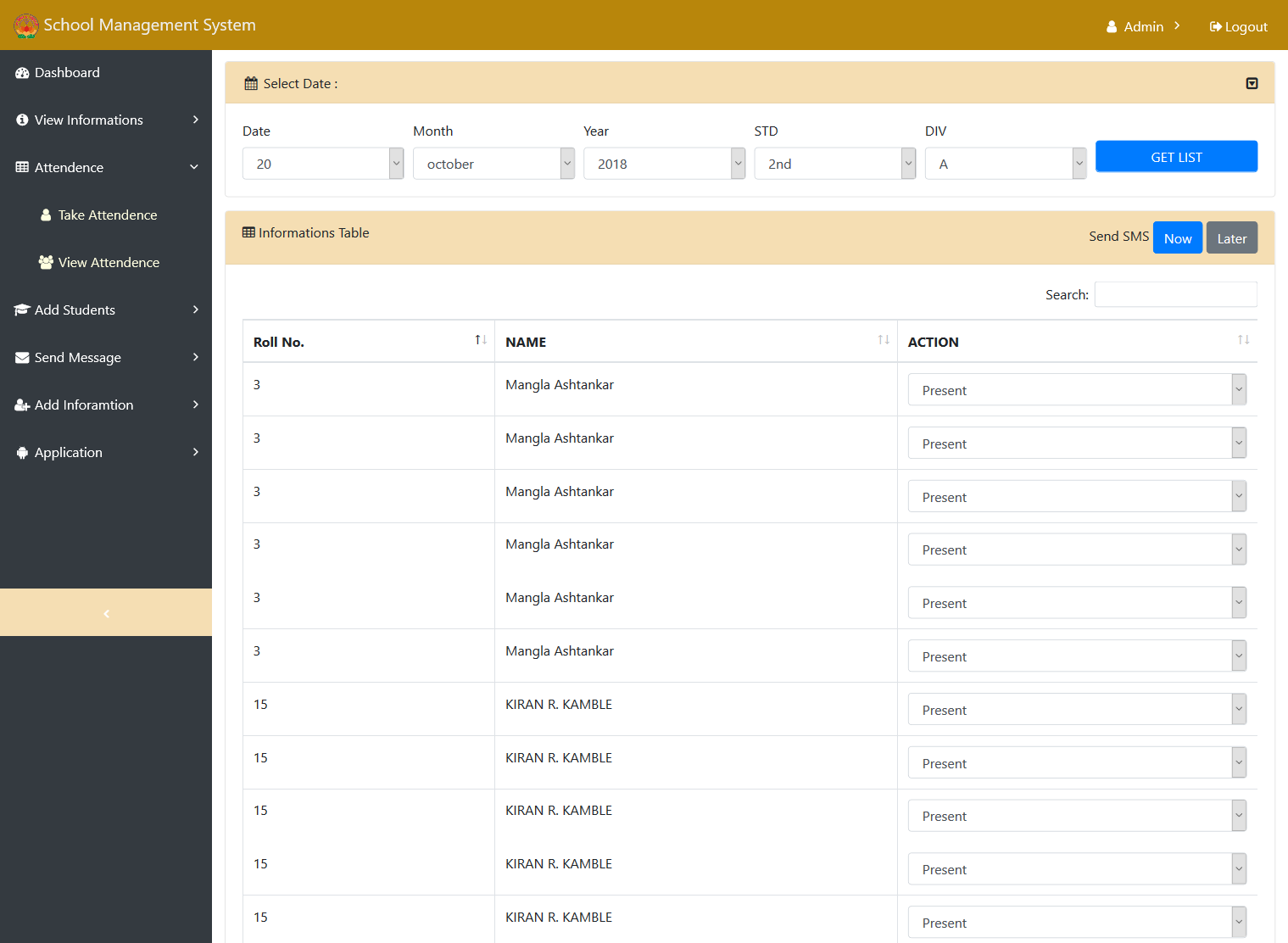Open the STD dropdown showing 2nd
The image size is (1288, 943).
[x=835, y=164]
